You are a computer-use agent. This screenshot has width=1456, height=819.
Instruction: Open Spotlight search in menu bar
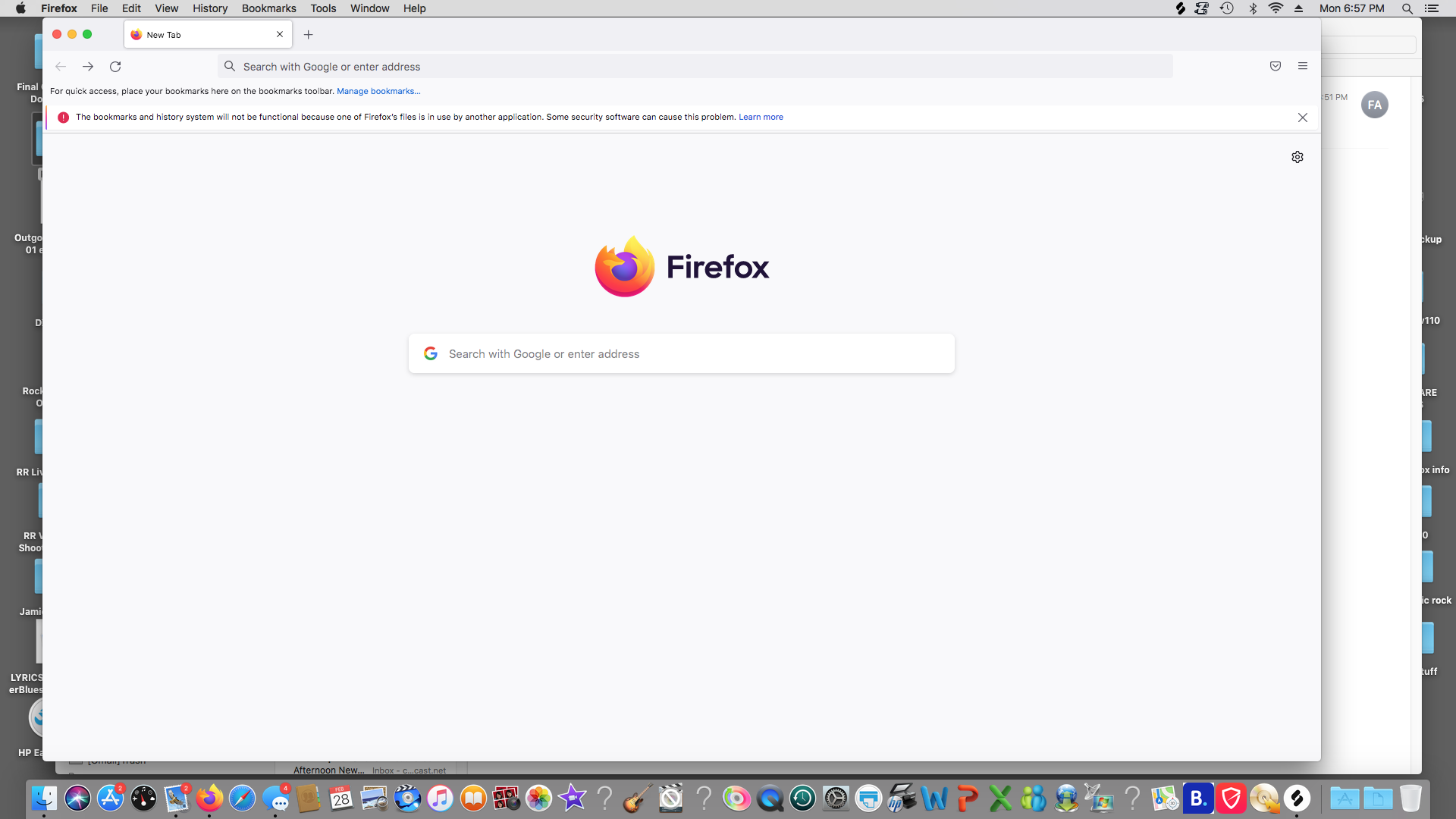click(1407, 8)
